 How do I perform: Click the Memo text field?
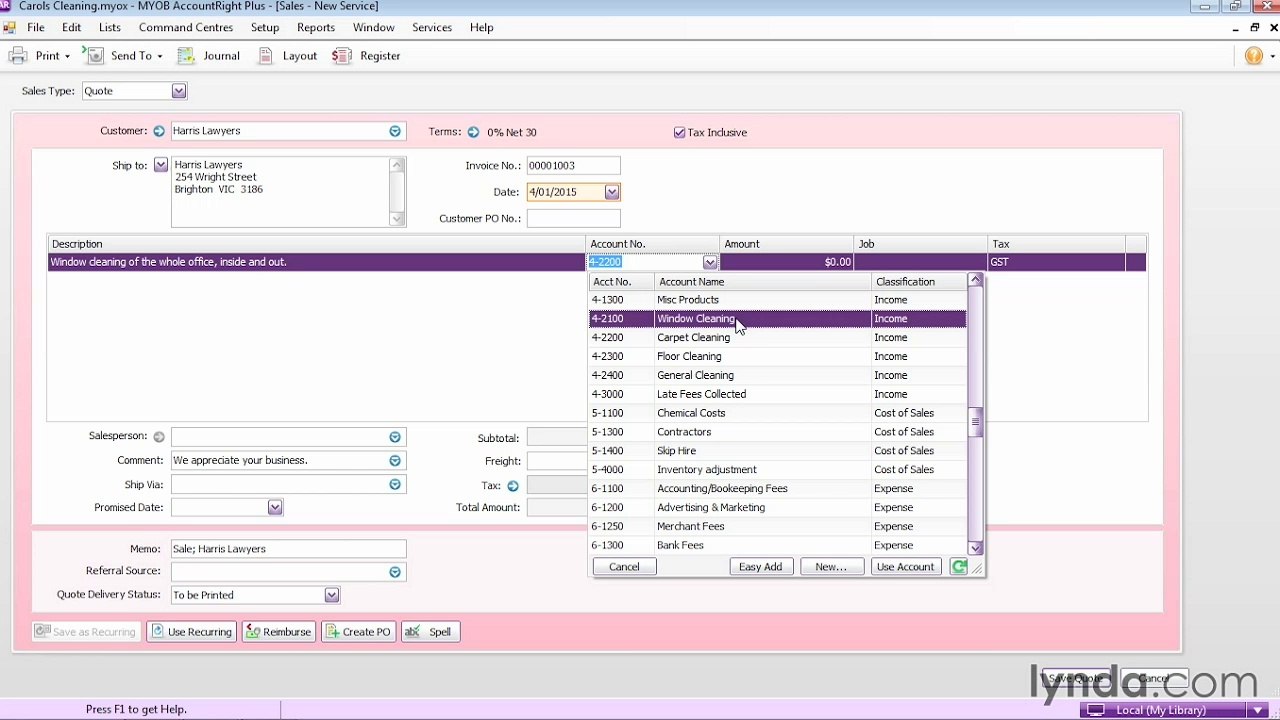[288, 549]
